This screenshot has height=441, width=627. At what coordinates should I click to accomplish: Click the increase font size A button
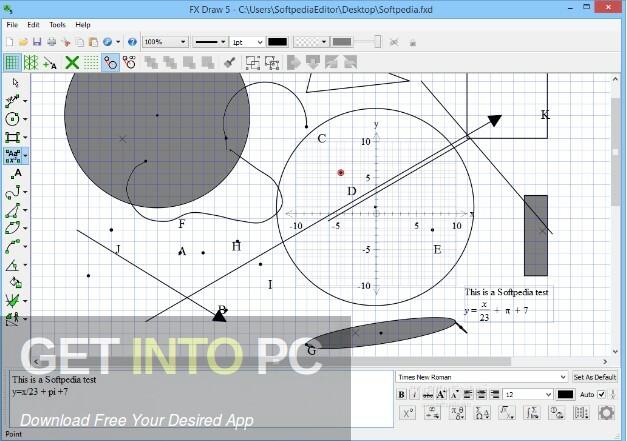coord(441,395)
